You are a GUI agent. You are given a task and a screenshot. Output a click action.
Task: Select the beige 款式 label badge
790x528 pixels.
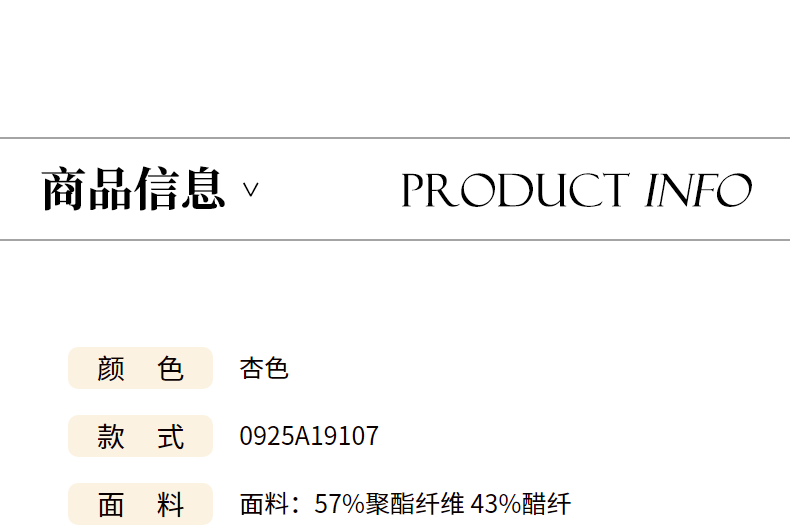pos(141,436)
